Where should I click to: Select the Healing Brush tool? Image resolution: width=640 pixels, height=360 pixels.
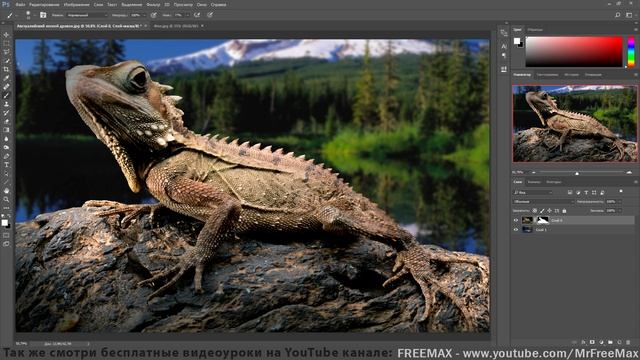6,87
